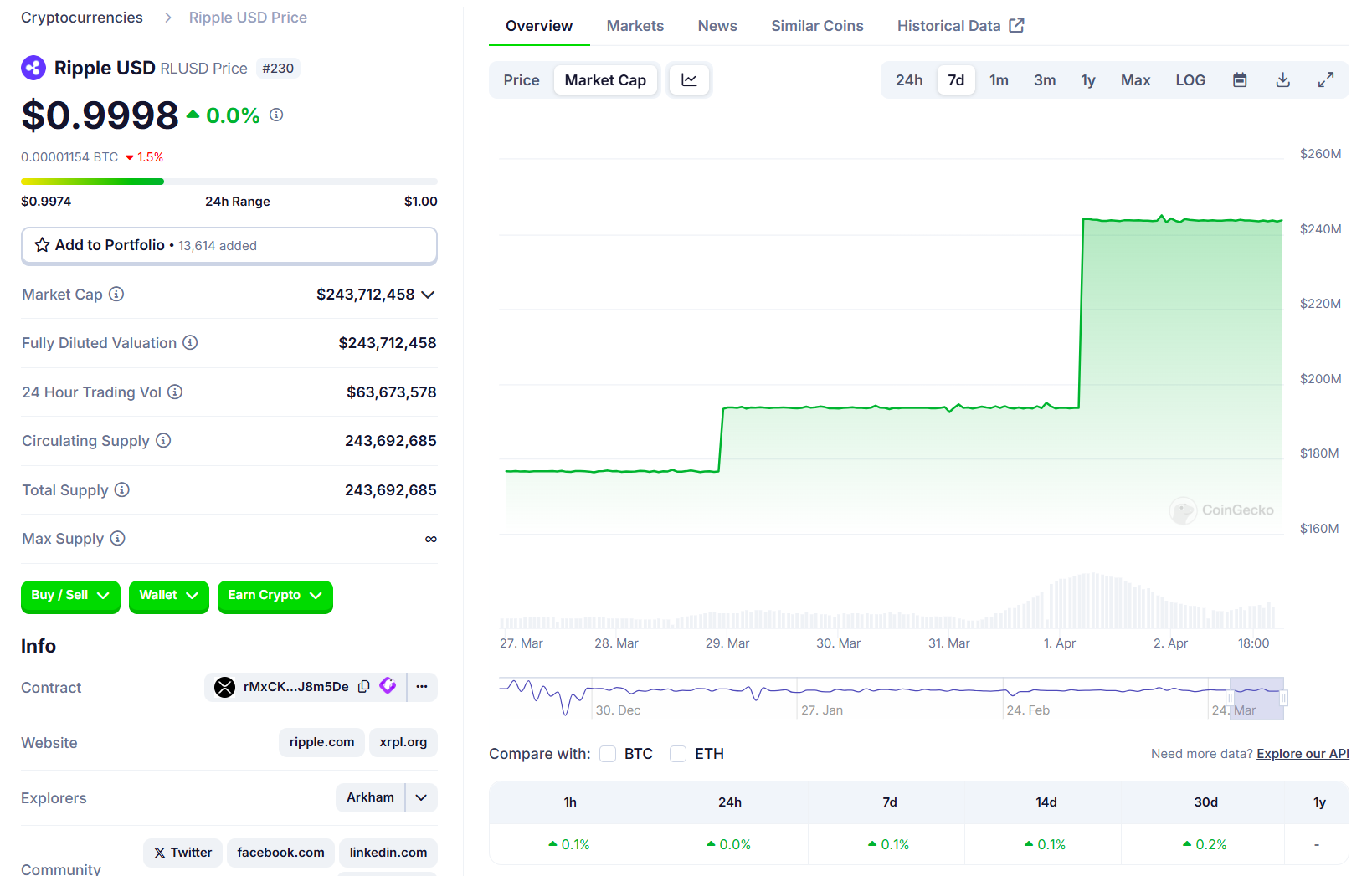The image size is (1372, 876).
Task: Select the 24h chart time range
Action: point(908,80)
